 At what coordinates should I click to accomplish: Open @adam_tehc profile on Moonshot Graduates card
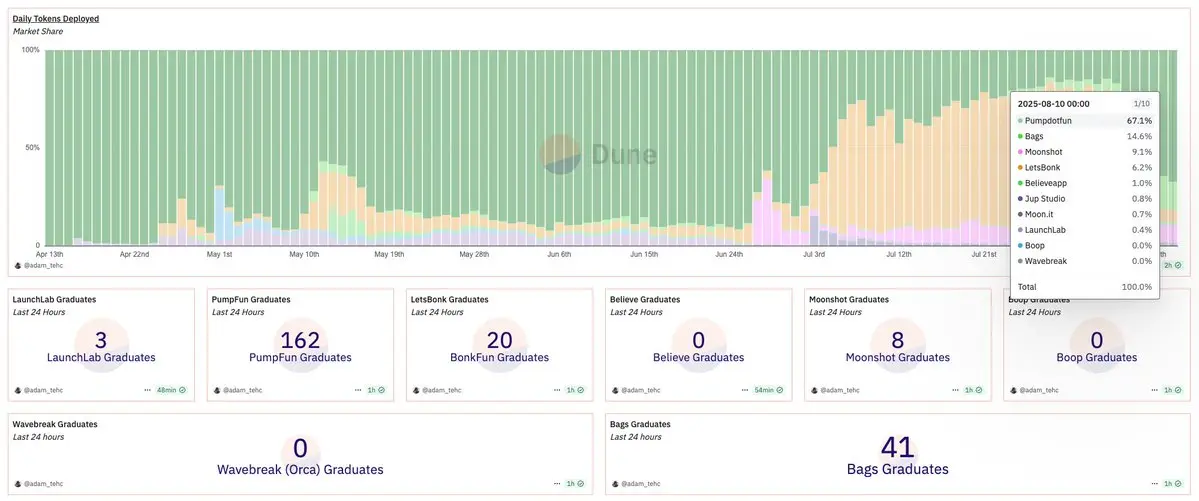tap(835, 390)
